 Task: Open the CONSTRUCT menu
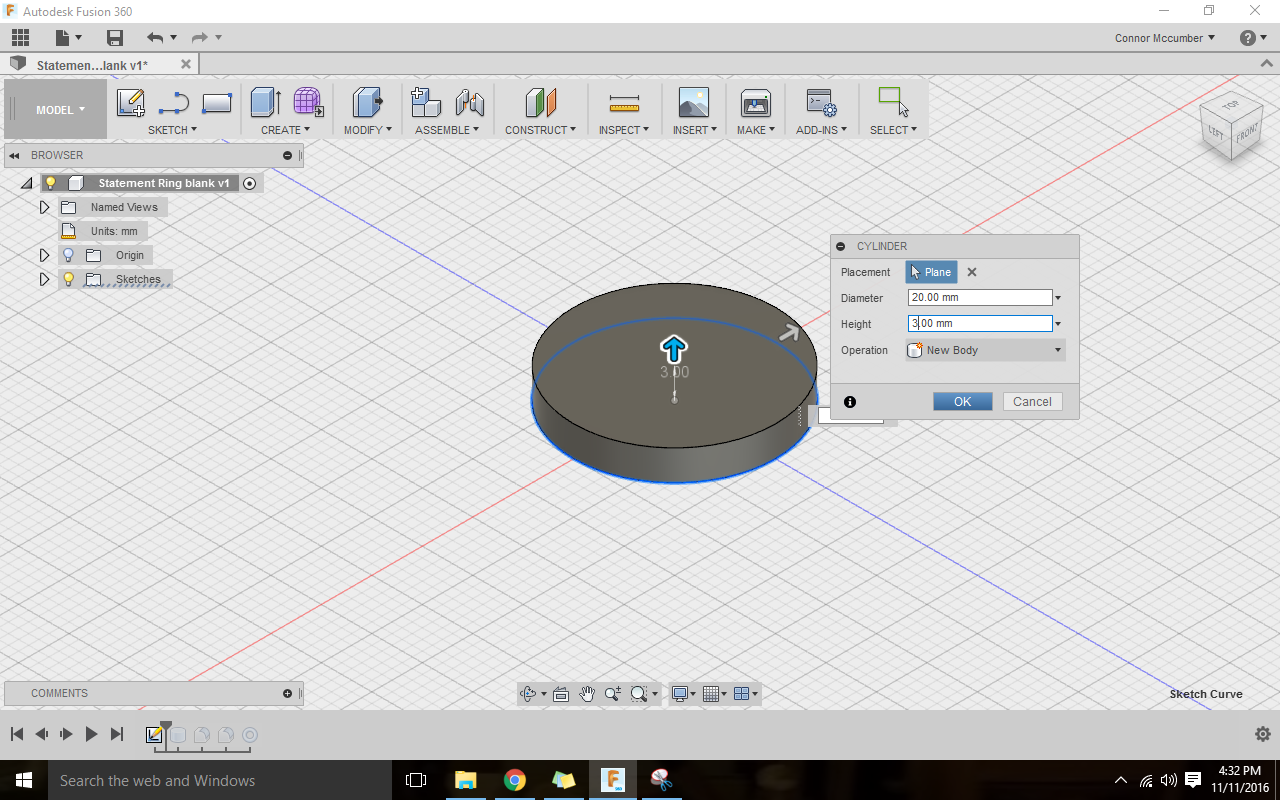[x=540, y=130]
